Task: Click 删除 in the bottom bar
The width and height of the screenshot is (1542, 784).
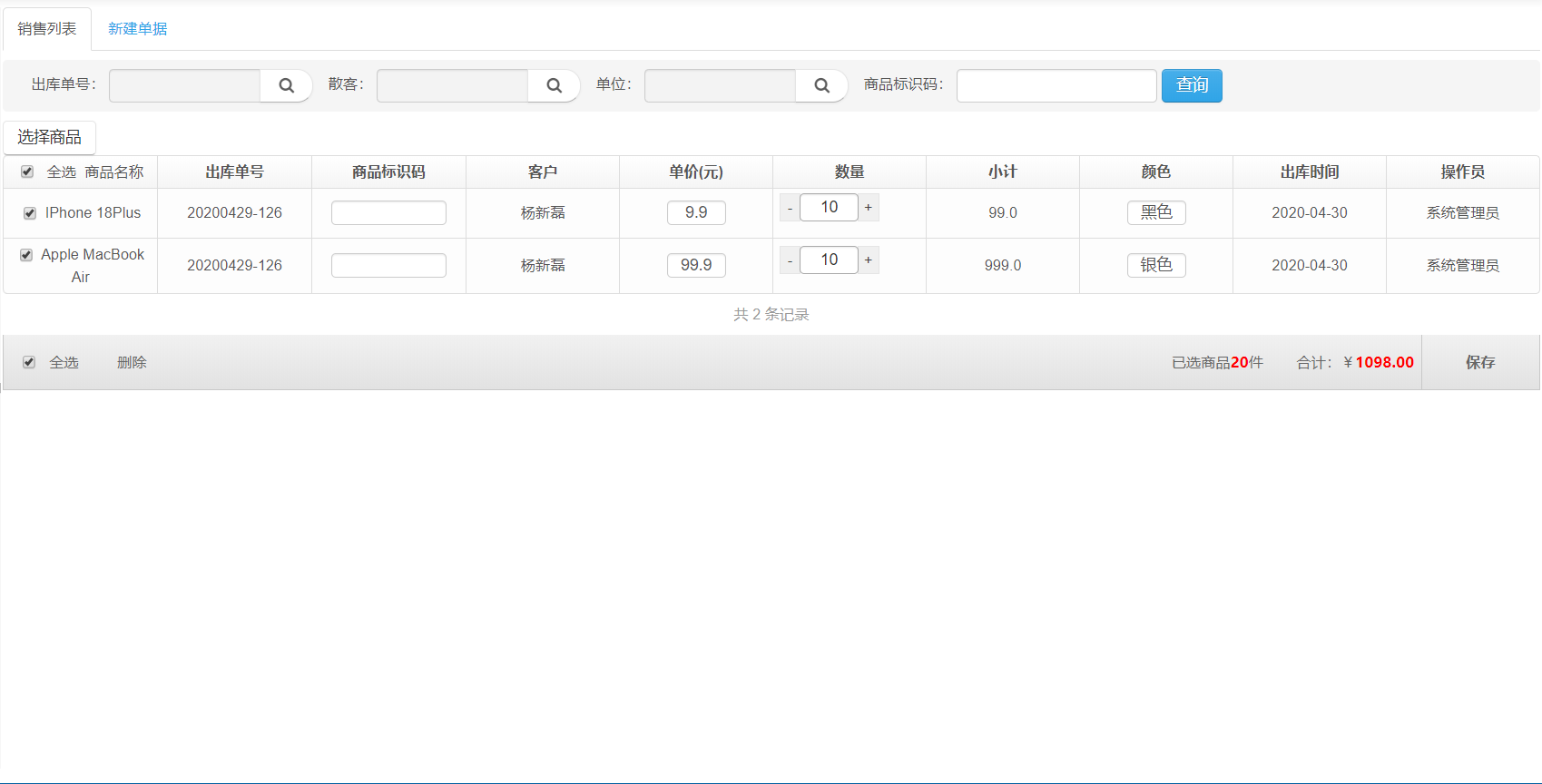Action: [x=132, y=362]
